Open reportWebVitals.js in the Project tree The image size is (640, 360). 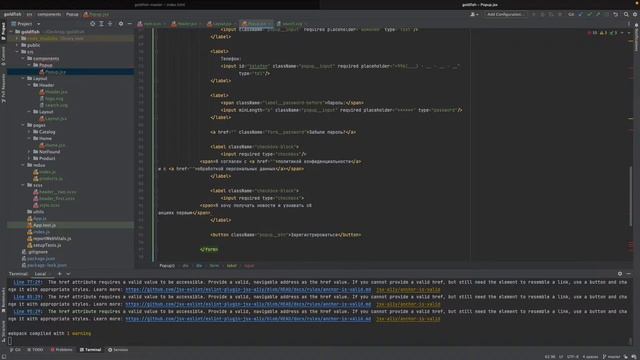[52, 238]
